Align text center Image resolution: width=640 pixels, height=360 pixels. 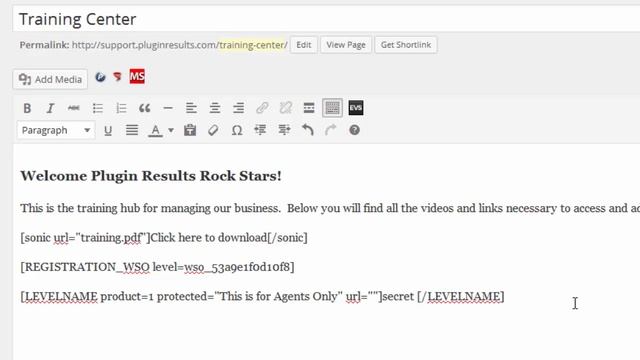(215, 108)
